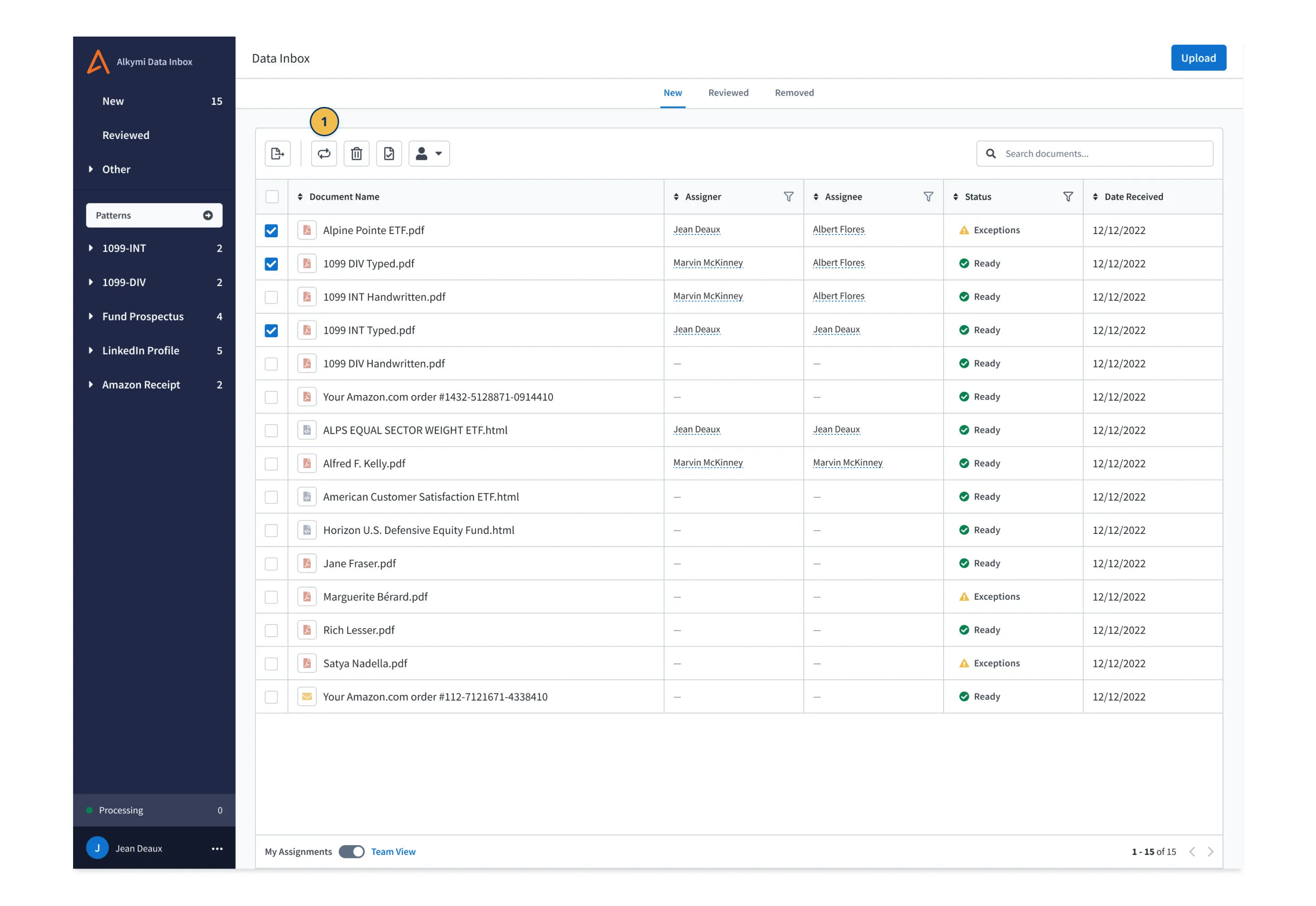Click the export document toolbar icon

(x=277, y=154)
